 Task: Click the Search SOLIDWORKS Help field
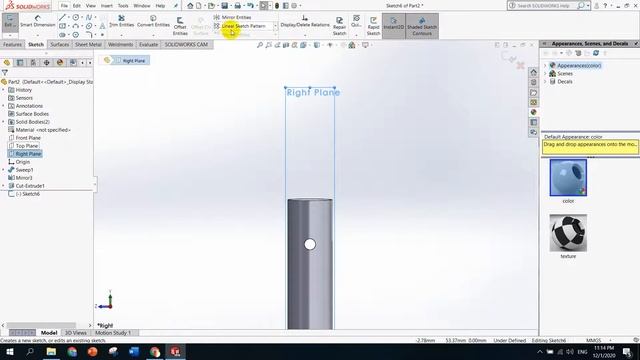tap(543, 6)
